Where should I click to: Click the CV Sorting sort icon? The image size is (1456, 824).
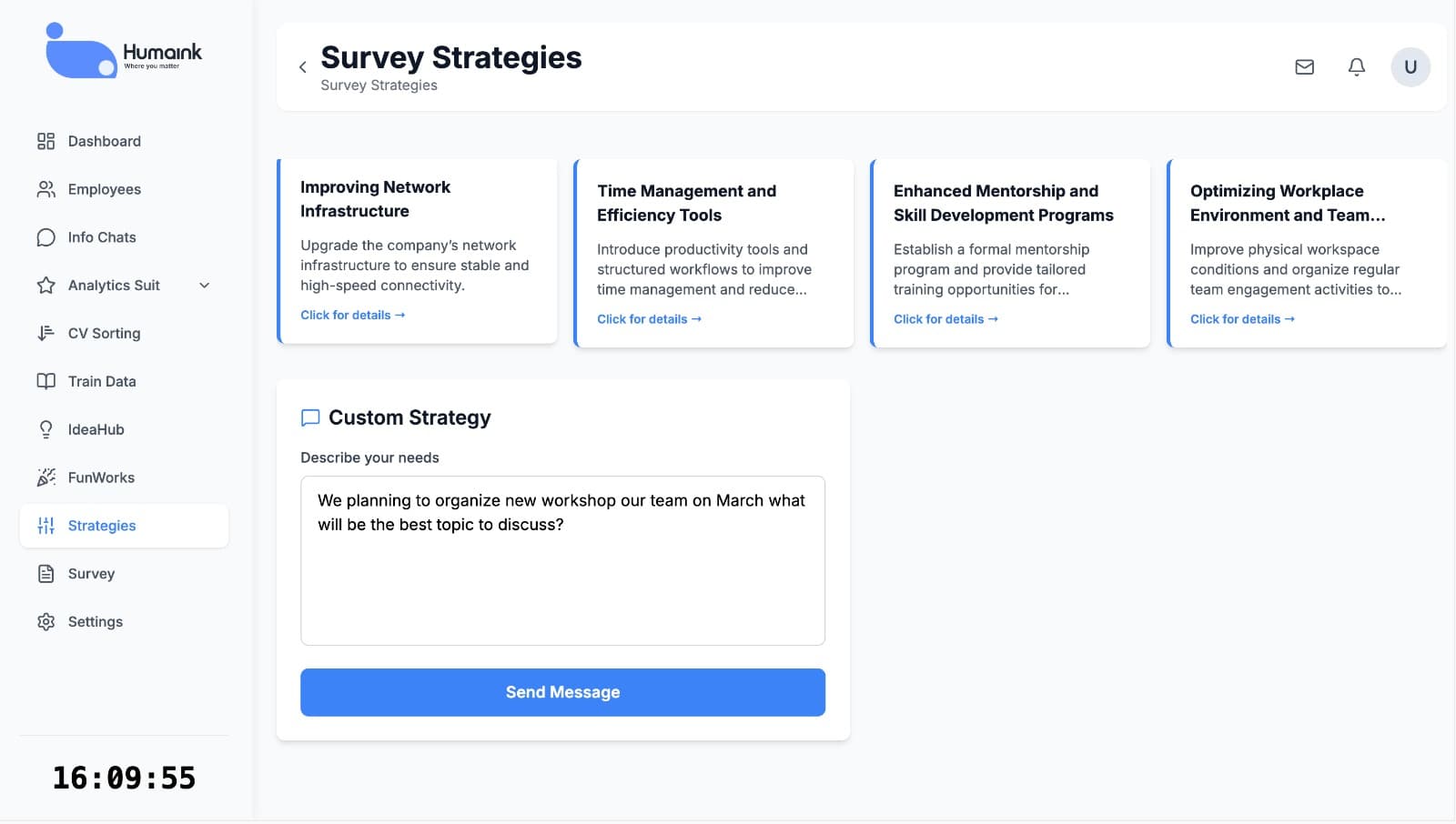45,333
